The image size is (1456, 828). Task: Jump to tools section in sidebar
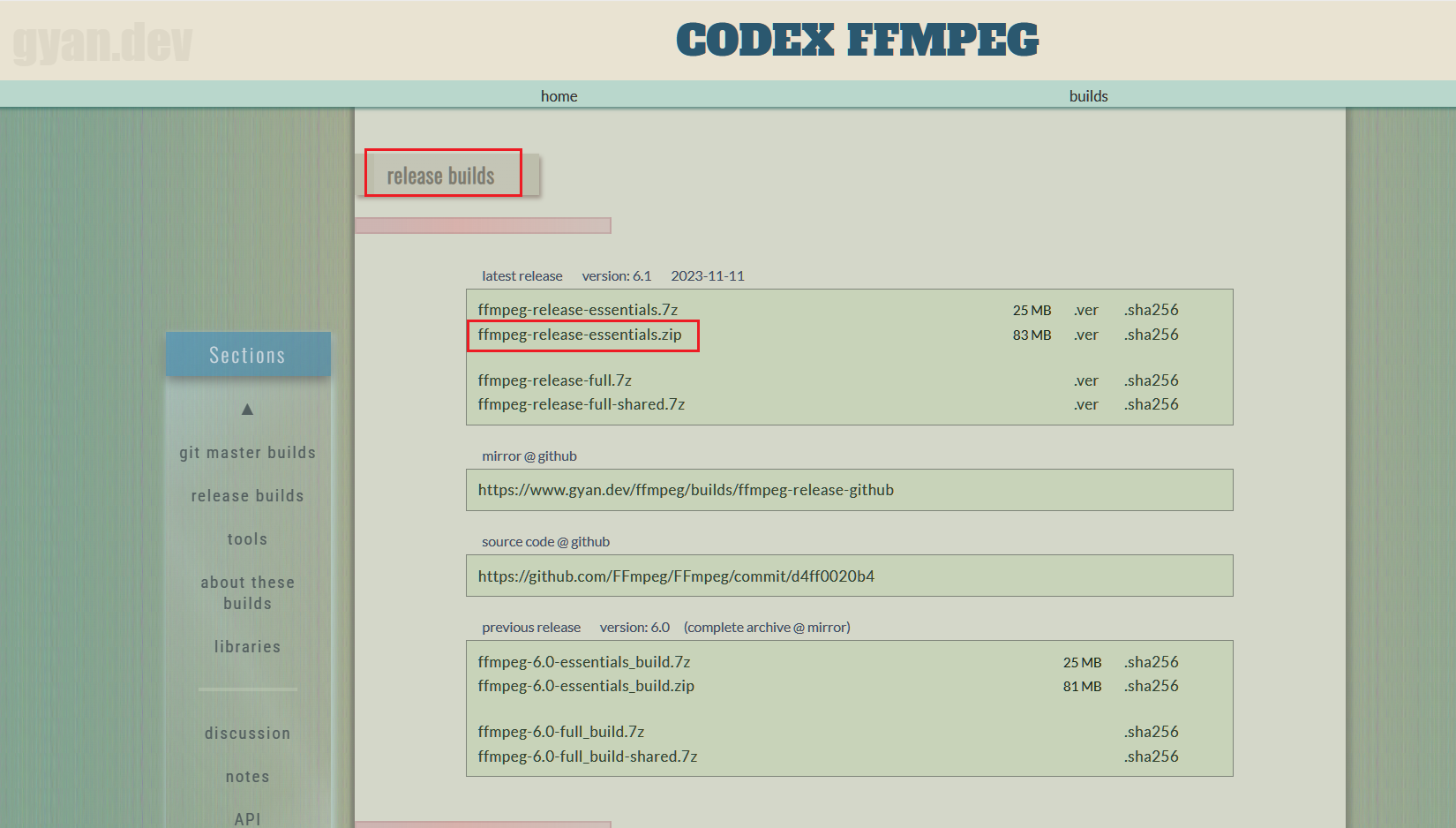(247, 539)
